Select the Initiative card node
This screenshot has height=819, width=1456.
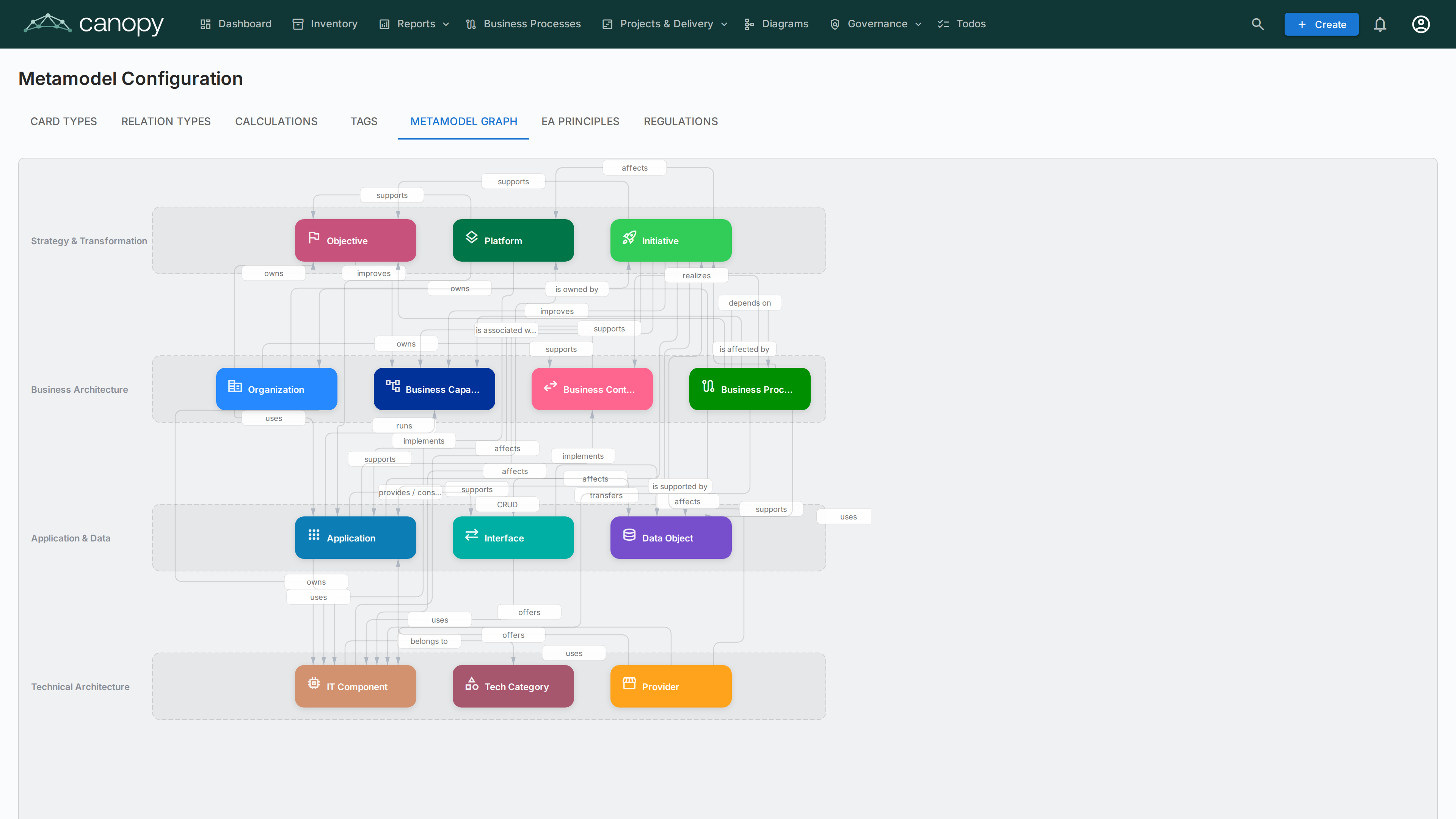pyautogui.click(x=671, y=241)
